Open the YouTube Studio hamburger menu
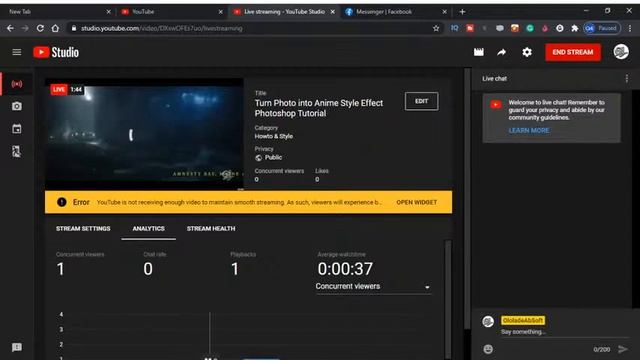The width and height of the screenshot is (640, 360). click(x=17, y=52)
